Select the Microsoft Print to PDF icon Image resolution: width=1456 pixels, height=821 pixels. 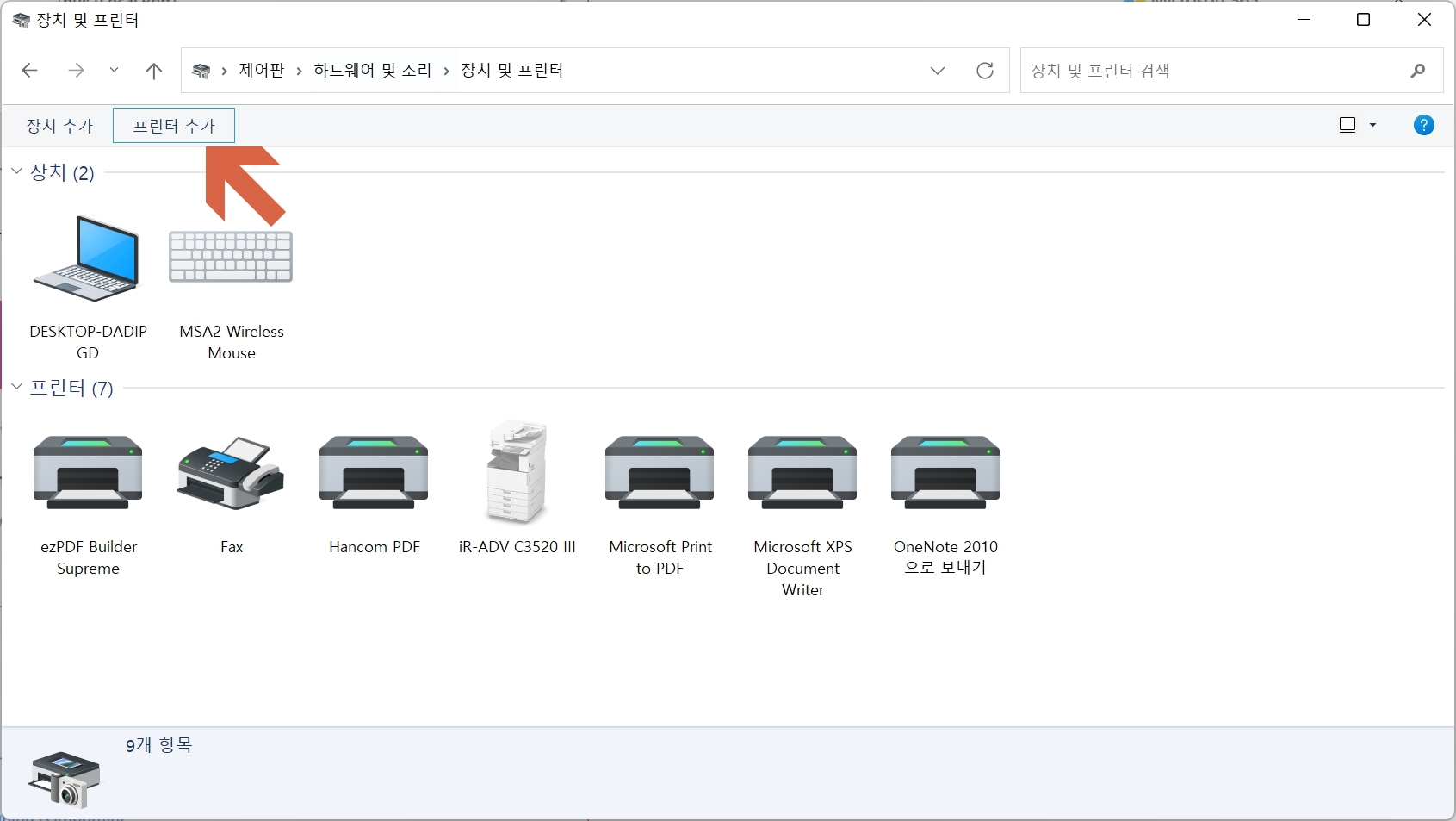tap(660, 472)
